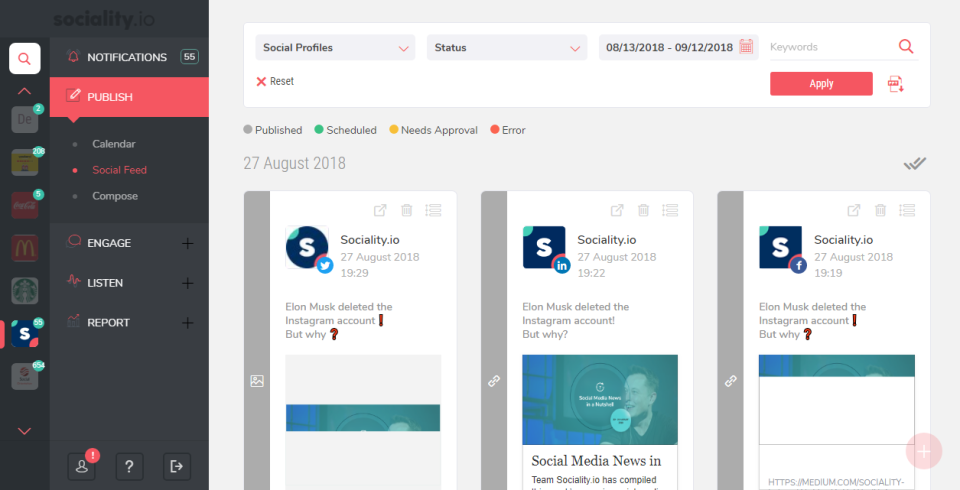Delete the 19:19 Facebook post
The height and width of the screenshot is (490, 960).
pos(880,210)
